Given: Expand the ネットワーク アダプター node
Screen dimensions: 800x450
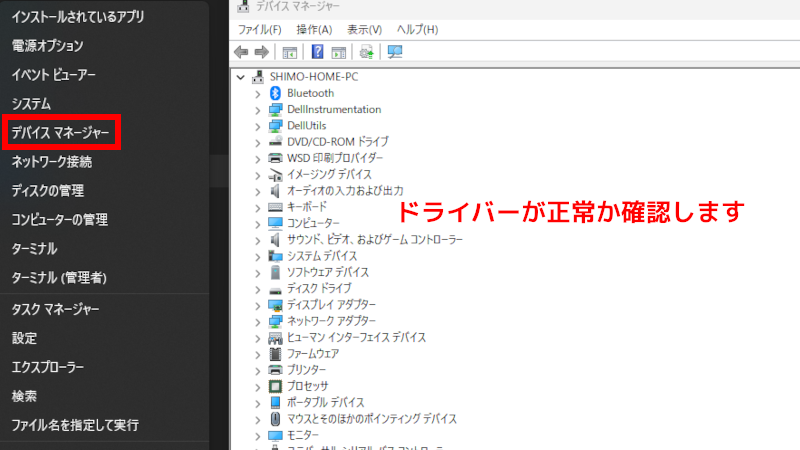Looking at the screenshot, I should [x=257, y=321].
